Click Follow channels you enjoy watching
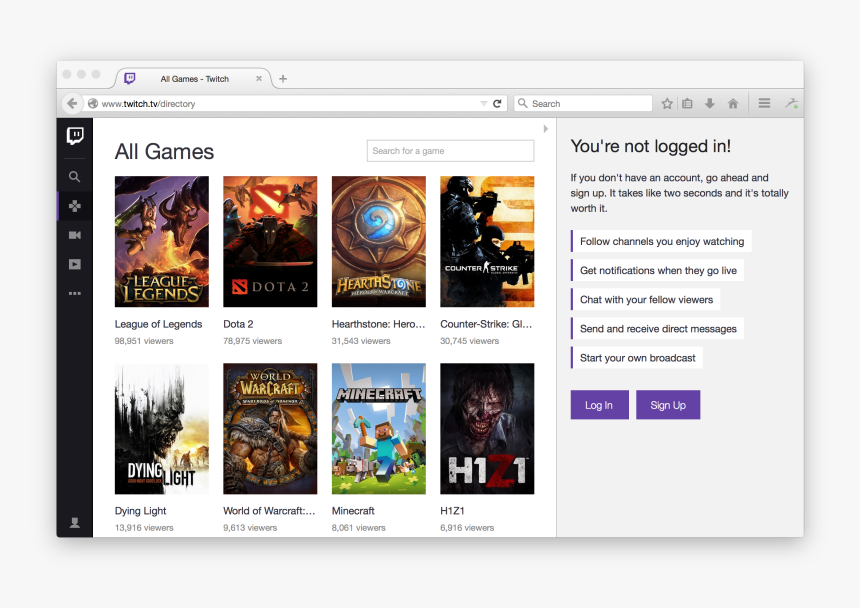The image size is (860, 608). click(661, 241)
